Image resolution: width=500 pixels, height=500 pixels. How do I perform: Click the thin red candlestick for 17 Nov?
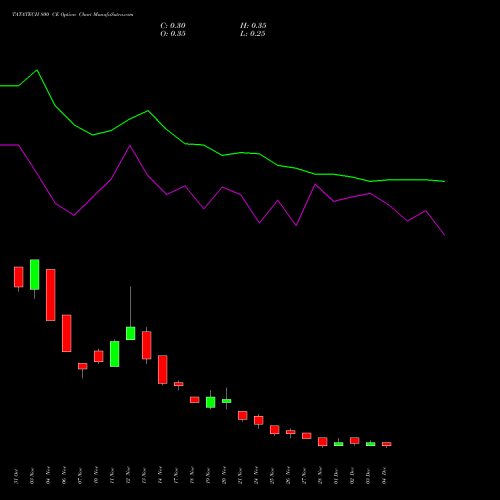click(x=179, y=384)
